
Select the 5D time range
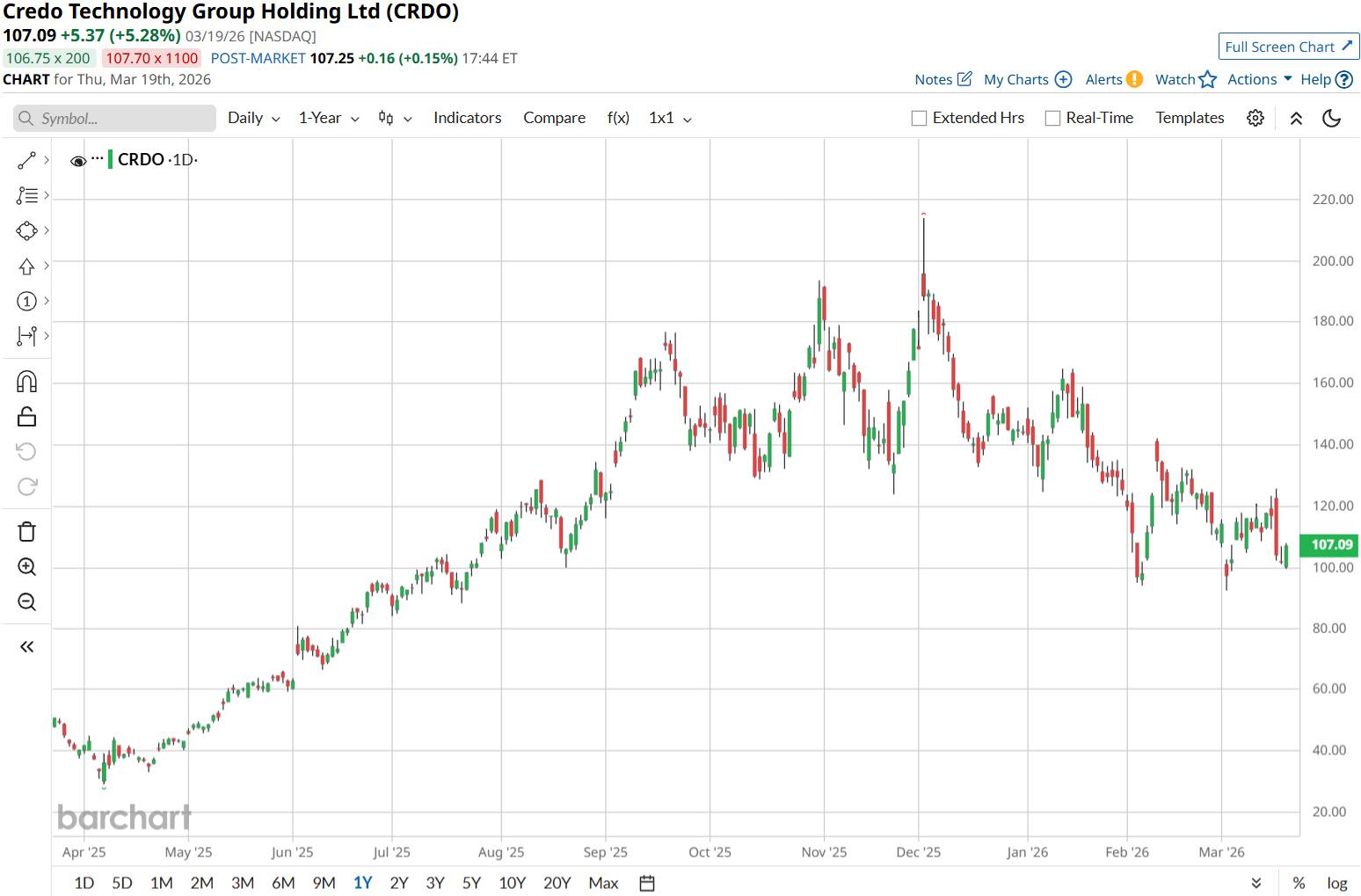[122, 883]
